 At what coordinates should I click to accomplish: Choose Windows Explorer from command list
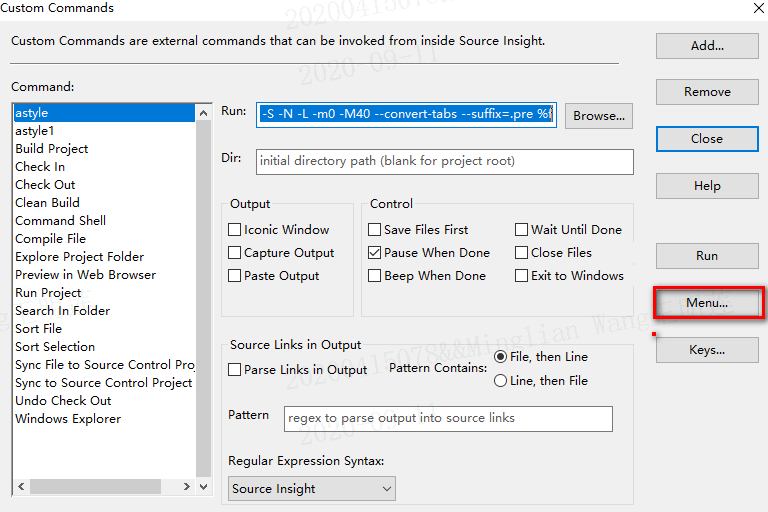[x=68, y=419]
